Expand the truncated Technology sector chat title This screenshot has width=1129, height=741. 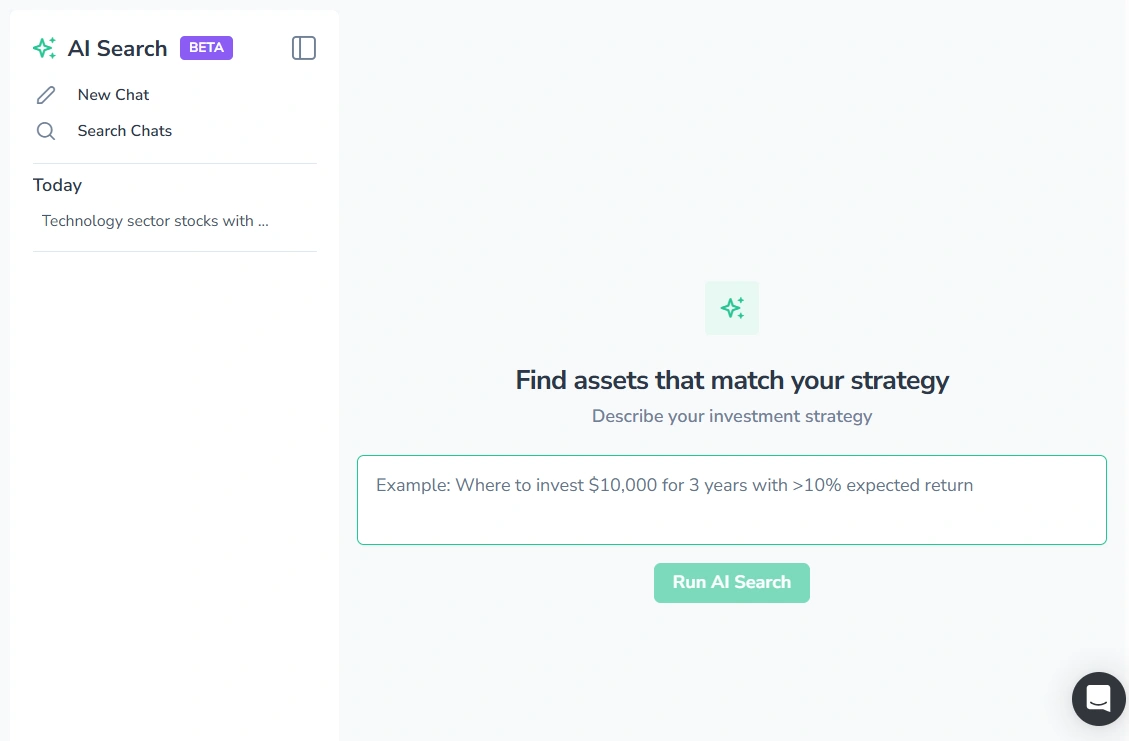point(154,221)
